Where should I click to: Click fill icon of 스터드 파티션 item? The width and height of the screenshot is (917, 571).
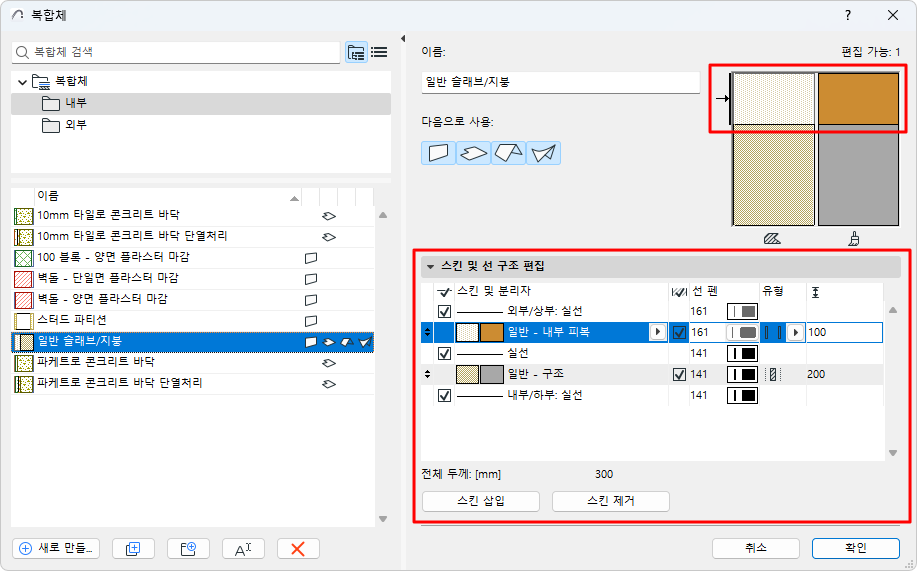pyautogui.click(x=23, y=321)
